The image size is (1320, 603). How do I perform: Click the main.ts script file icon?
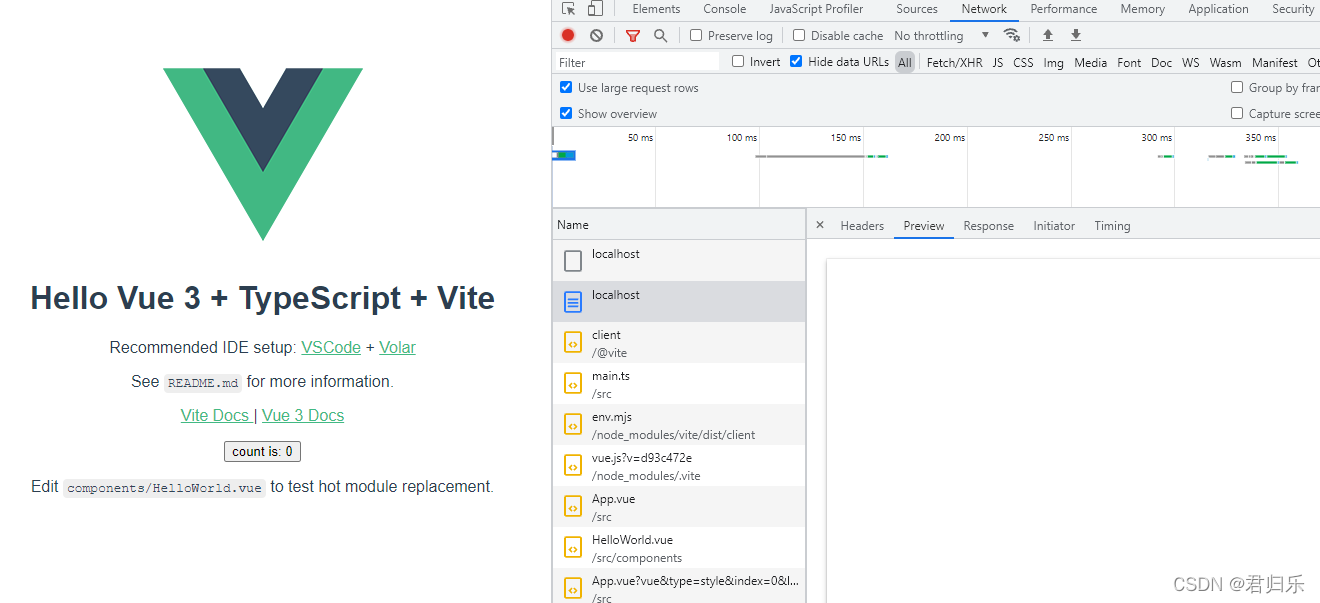pyautogui.click(x=573, y=384)
